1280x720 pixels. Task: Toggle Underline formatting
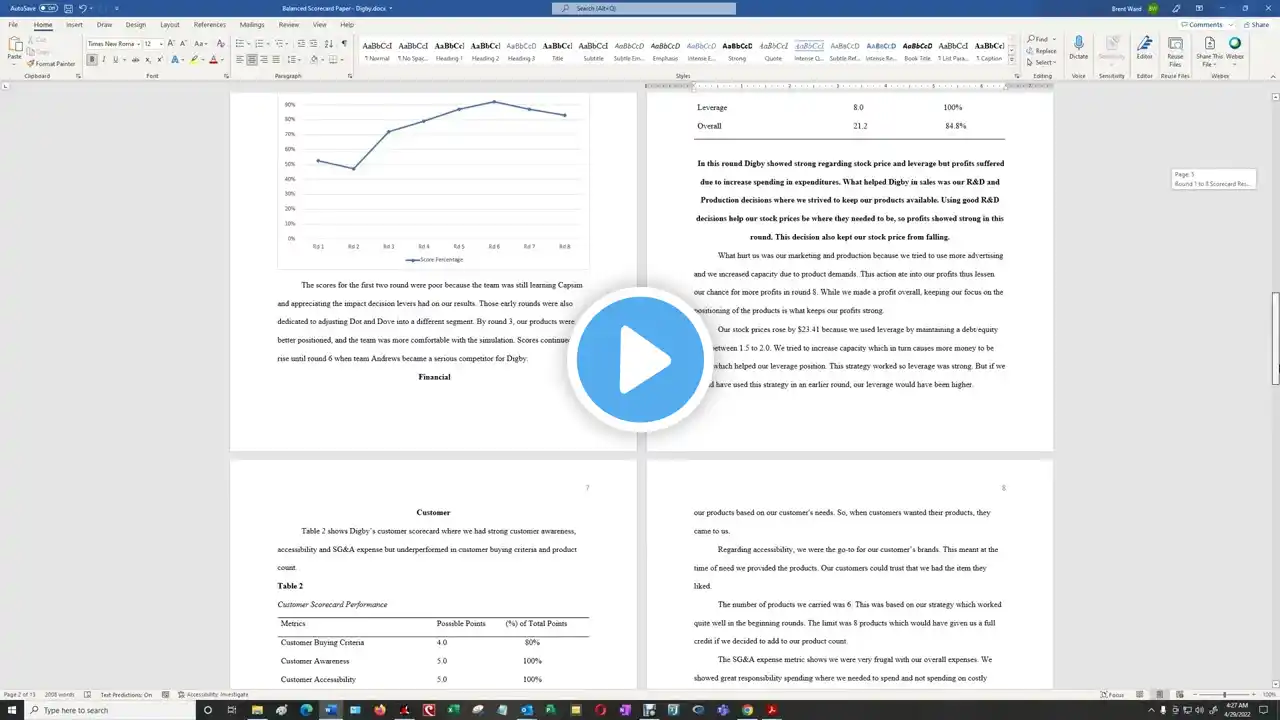pyautogui.click(x=115, y=60)
